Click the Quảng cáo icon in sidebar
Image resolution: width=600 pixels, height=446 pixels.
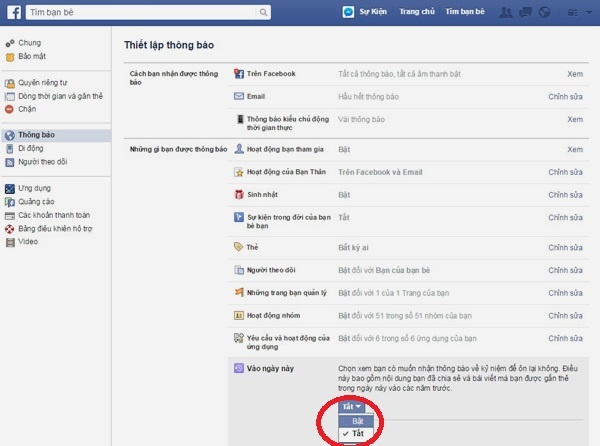[x=10, y=202]
